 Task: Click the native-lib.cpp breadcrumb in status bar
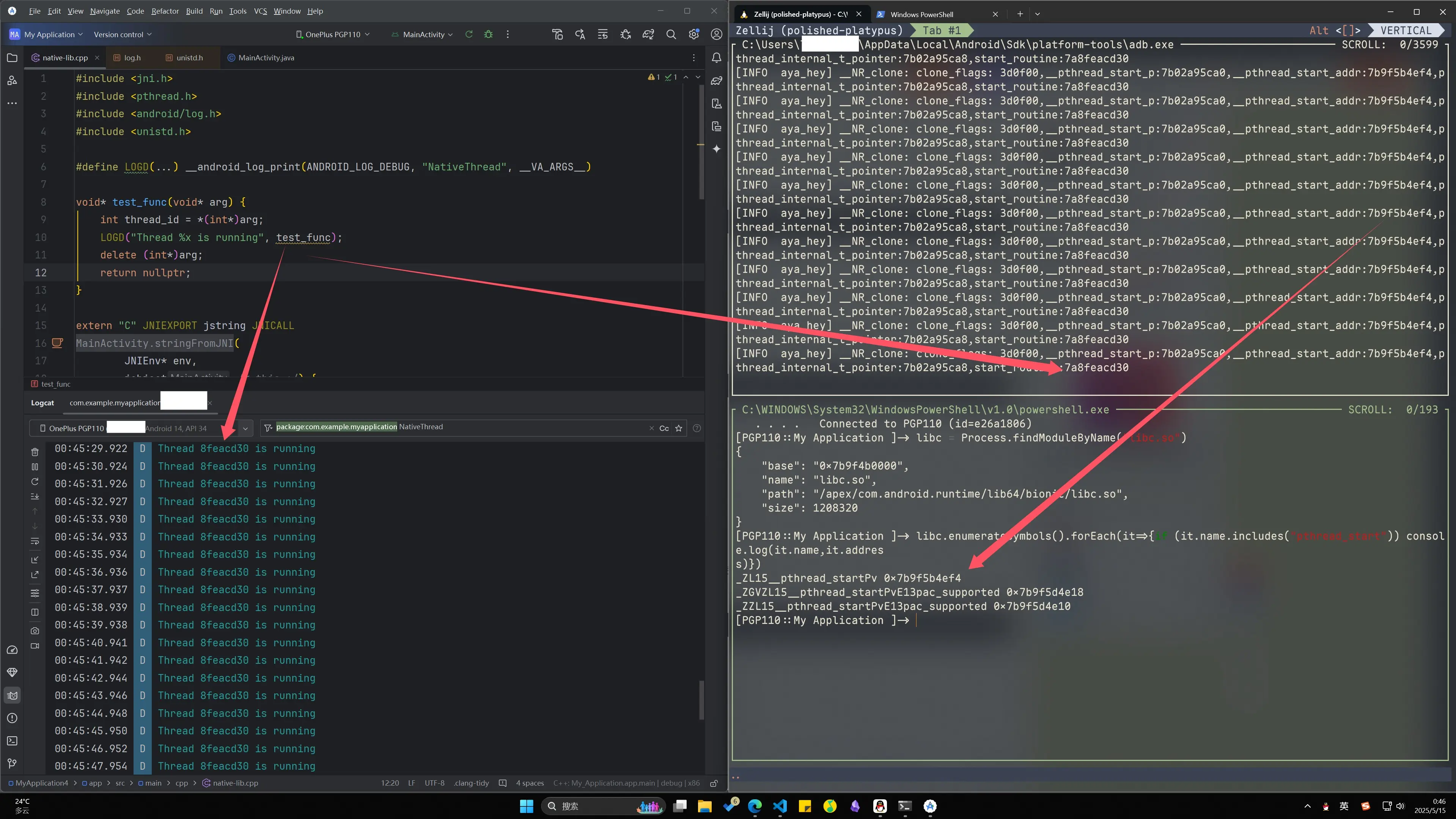235,783
